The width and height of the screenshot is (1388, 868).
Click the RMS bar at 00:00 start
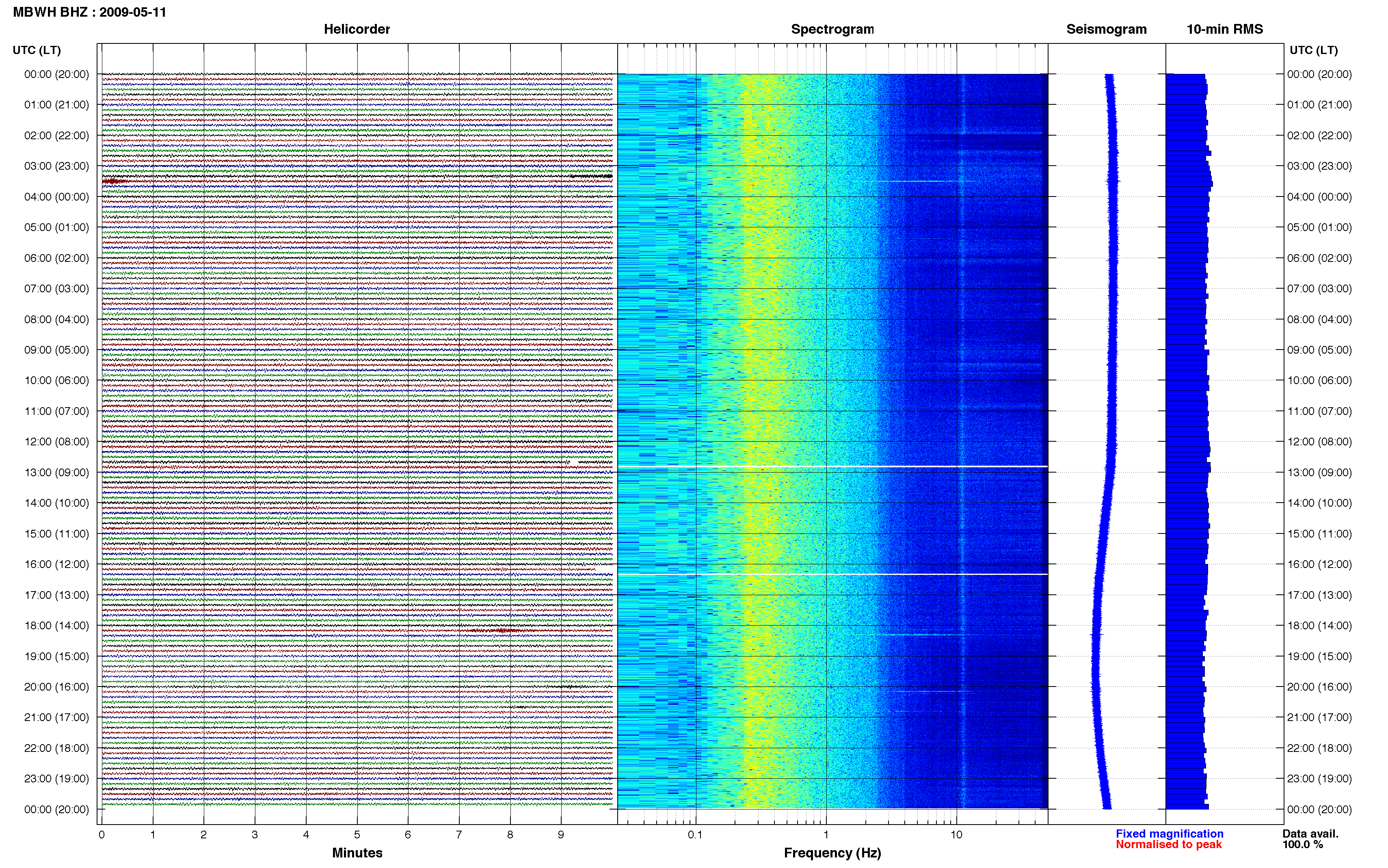pos(1185,76)
